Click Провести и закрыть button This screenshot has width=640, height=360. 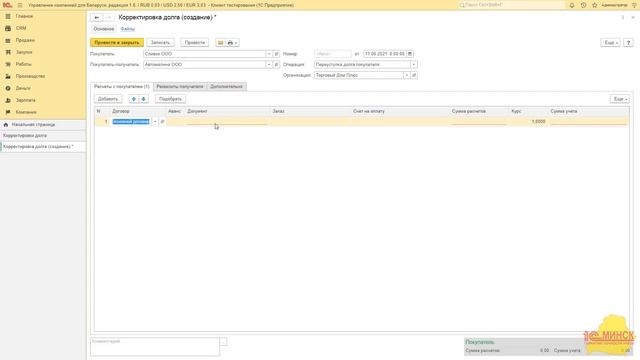[117, 42]
